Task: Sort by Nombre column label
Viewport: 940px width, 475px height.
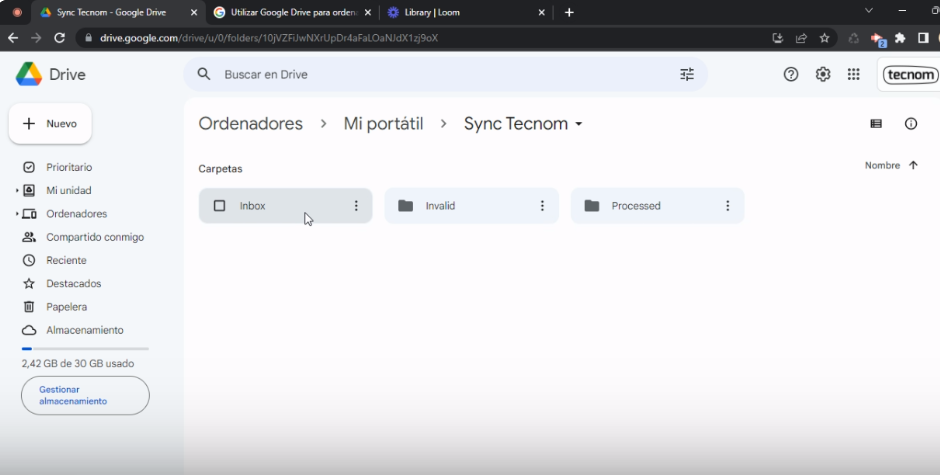Action: click(882, 165)
